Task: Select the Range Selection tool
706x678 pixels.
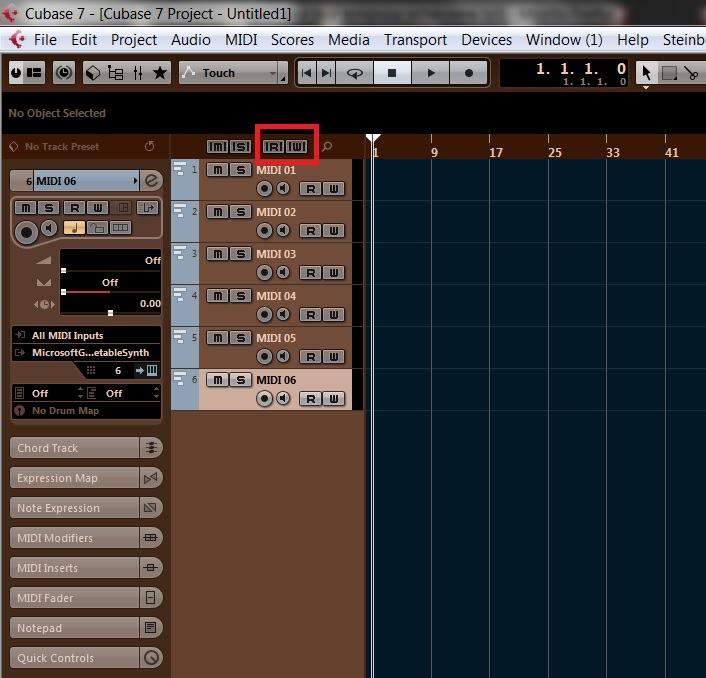Action: [x=669, y=72]
